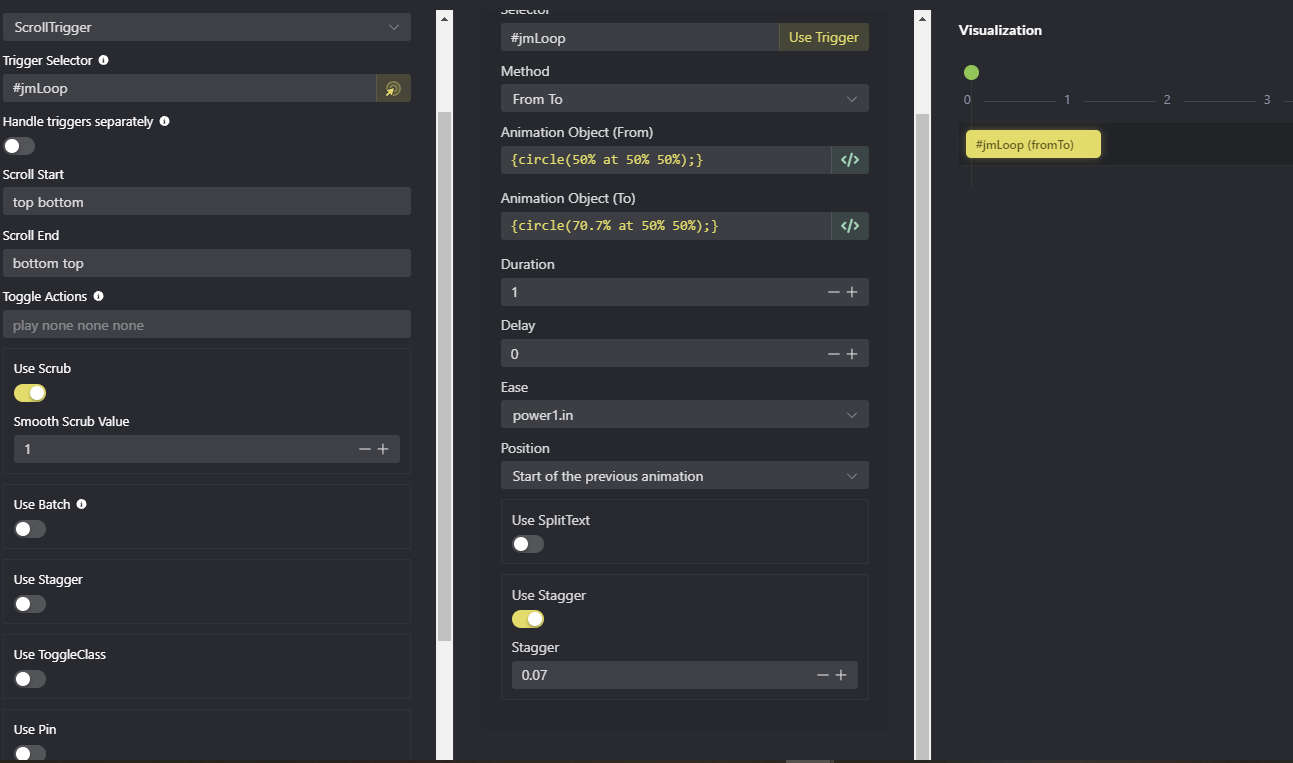Viewport: 1293px width, 763px height.
Task: Expand the Method dropdown showing From To
Action: click(x=684, y=99)
